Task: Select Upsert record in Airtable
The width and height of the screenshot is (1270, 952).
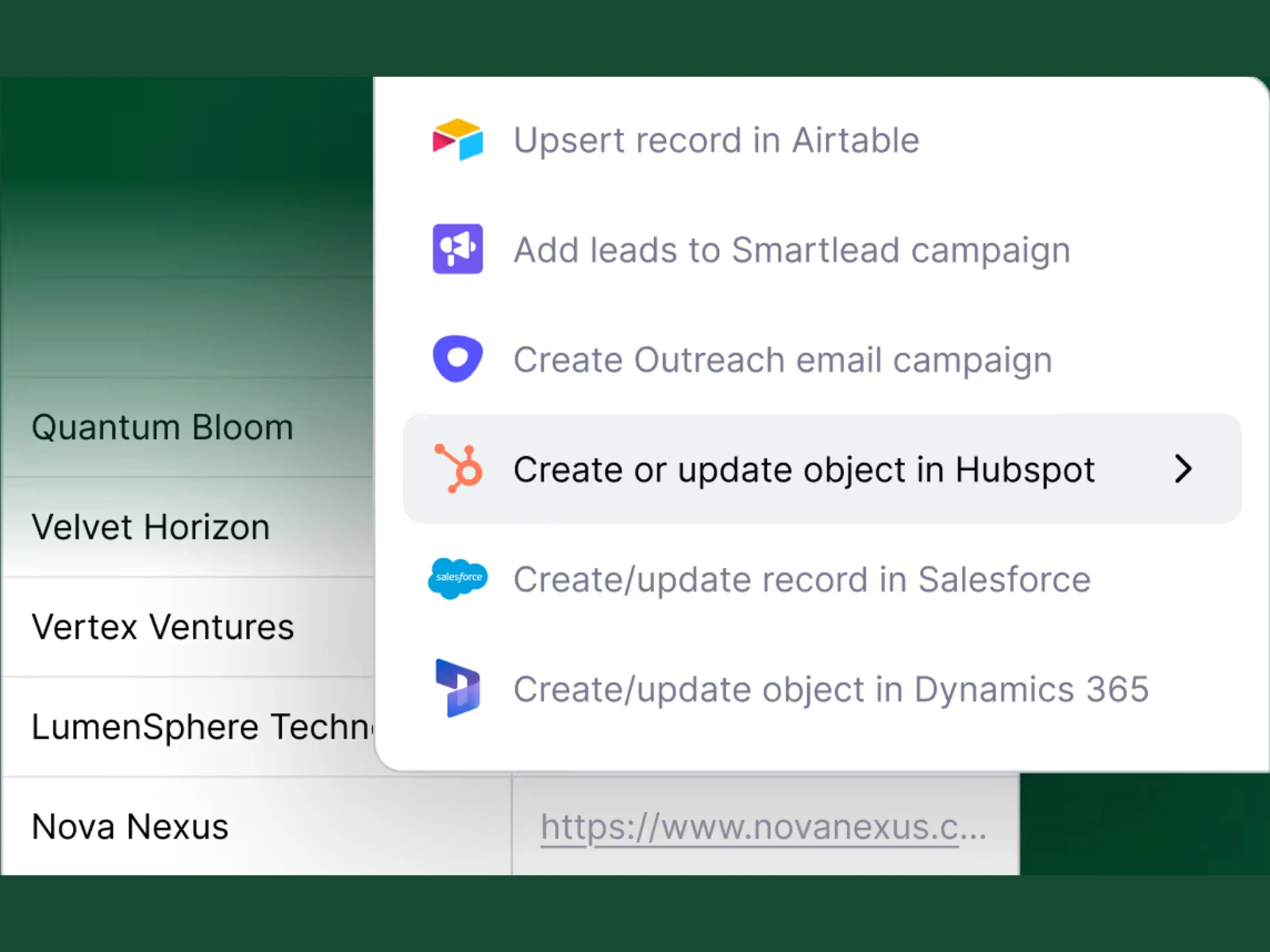Action: point(822,140)
